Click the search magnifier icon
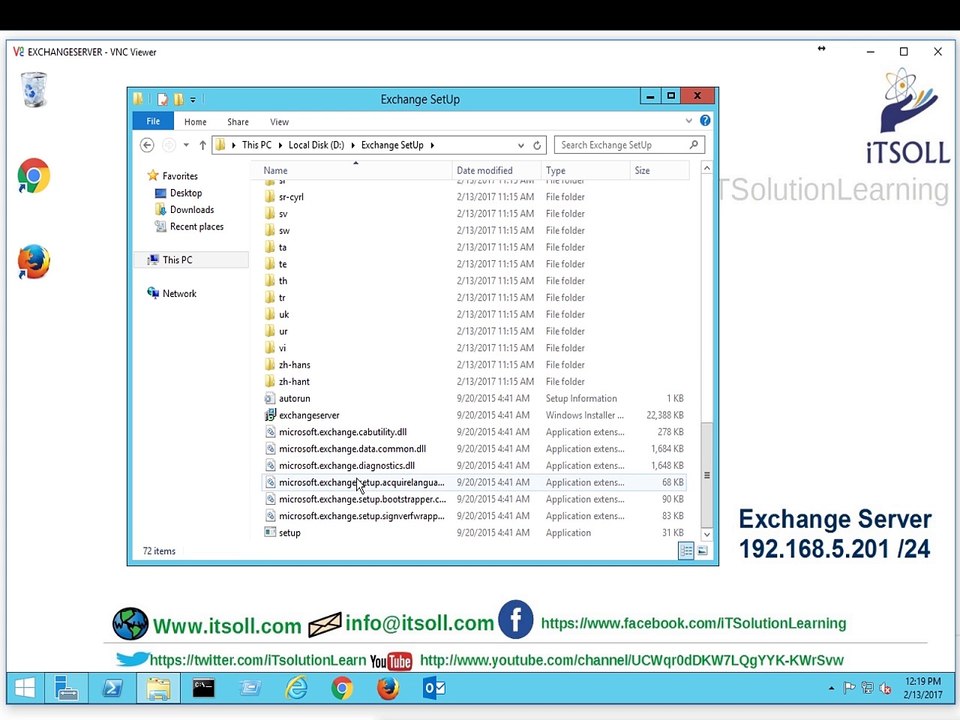 [694, 144]
